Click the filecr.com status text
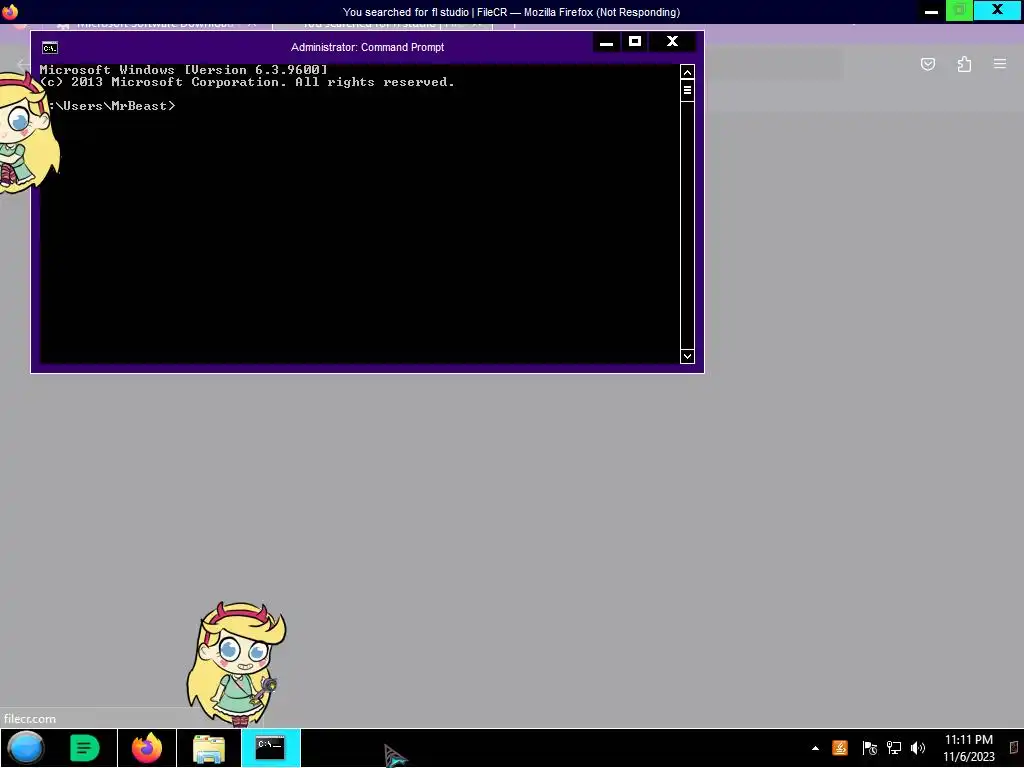 click(30, 719)
